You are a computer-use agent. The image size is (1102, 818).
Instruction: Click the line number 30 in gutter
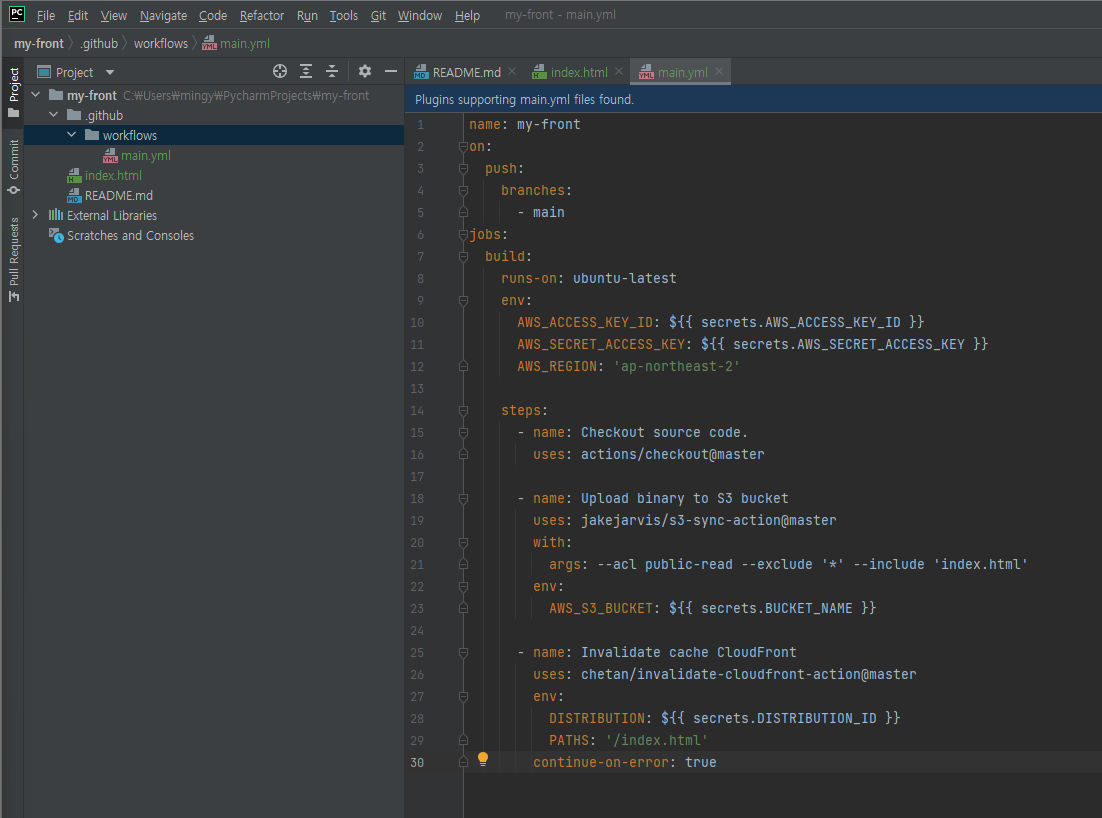pyautogui.click(x=417, y=762)
